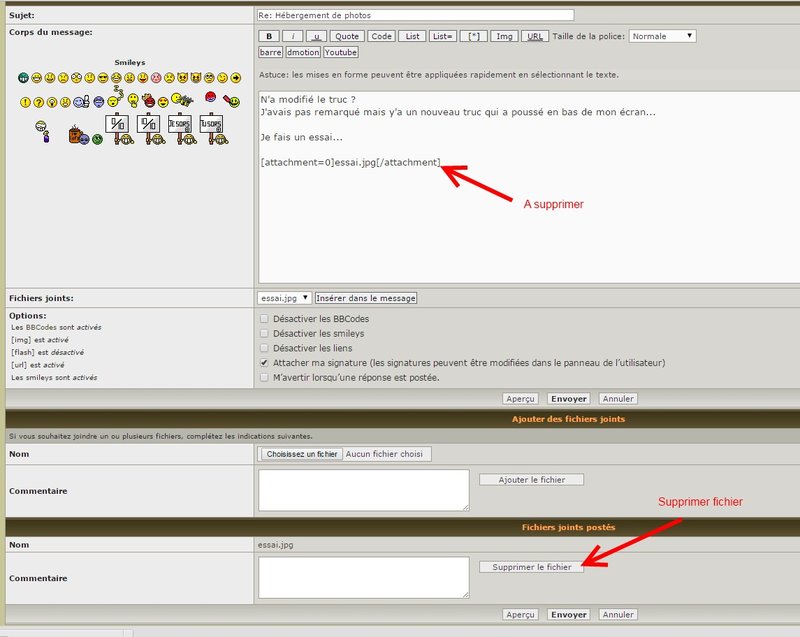Click into the Sujet text field
800x637 pixels.
point(415,15)
